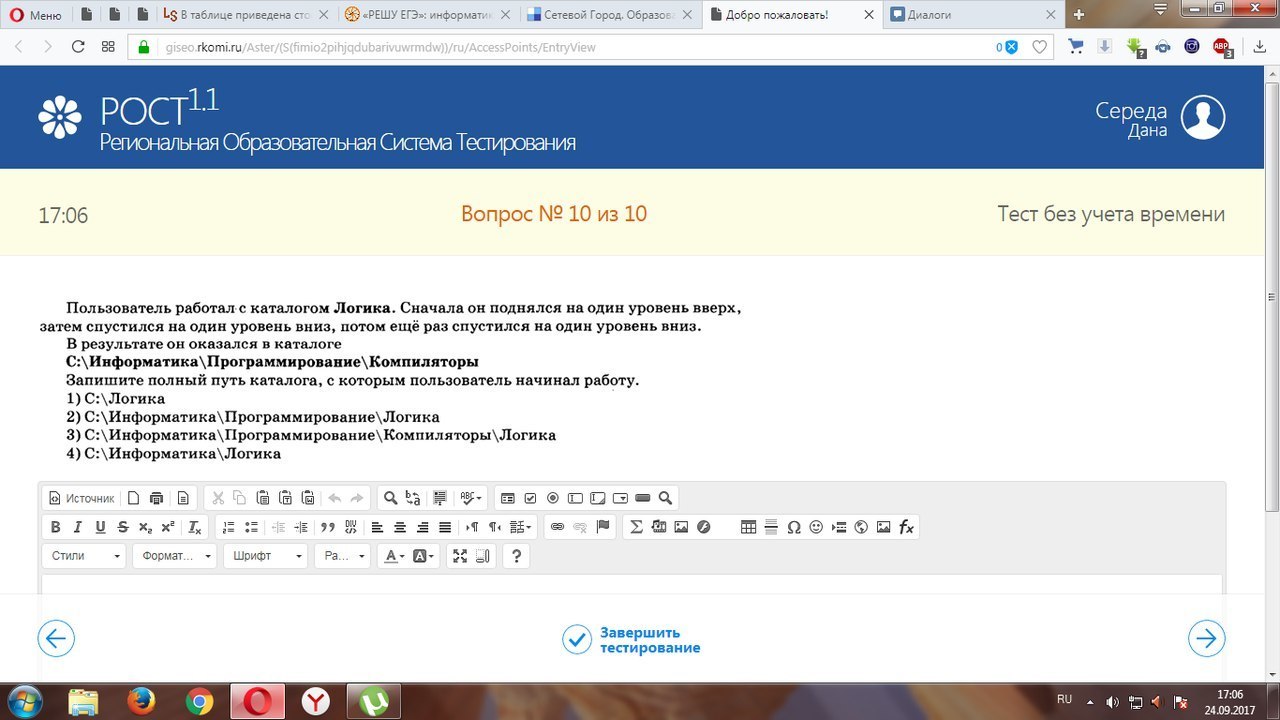Insert a table into the editor

click(748, 527)
